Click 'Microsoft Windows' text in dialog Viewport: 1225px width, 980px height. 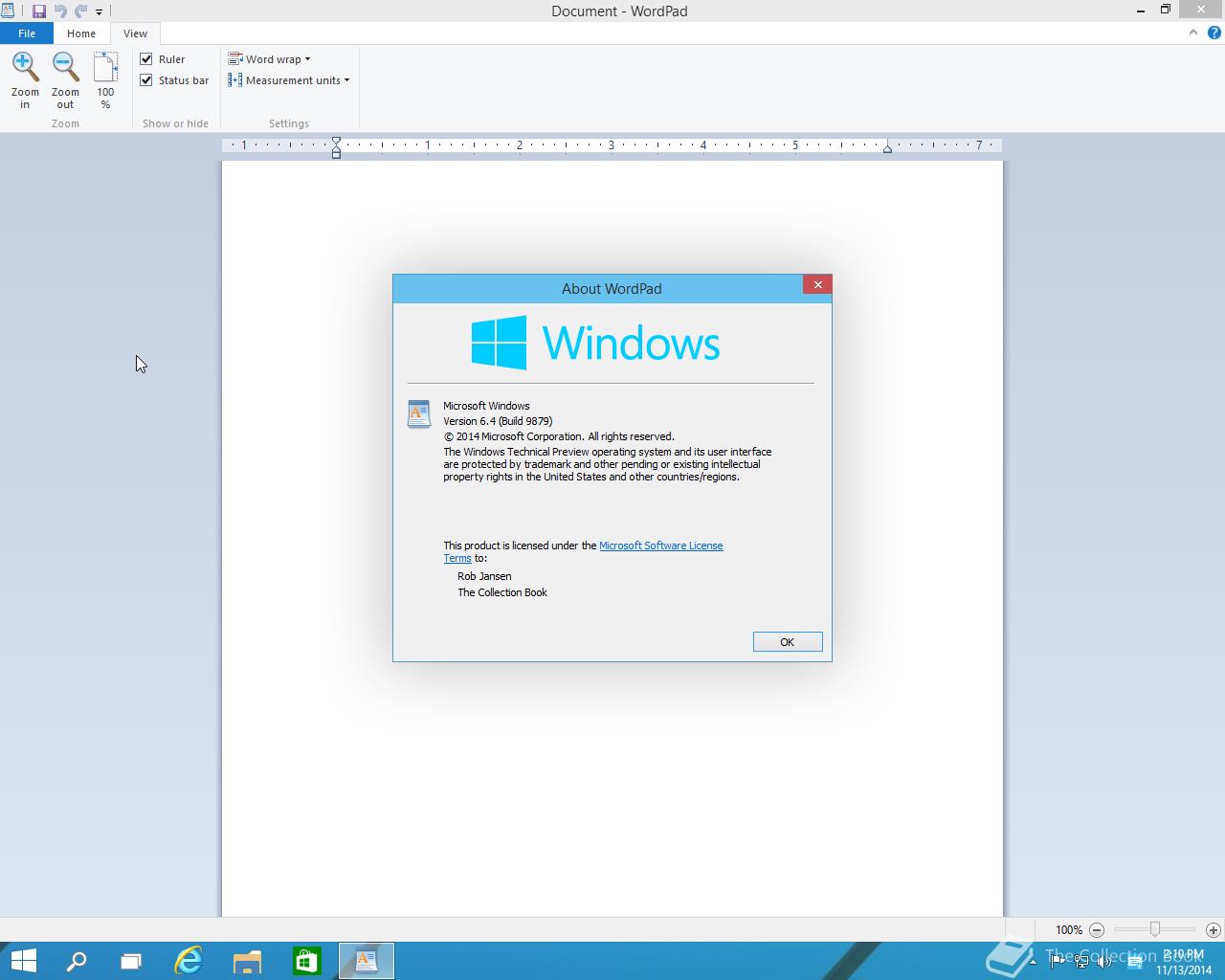click(486, 406)
